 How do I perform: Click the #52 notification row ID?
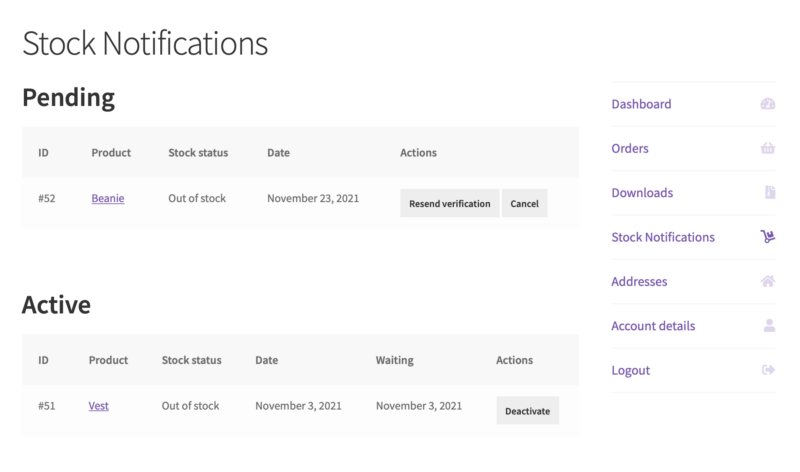tap(46, 198)
